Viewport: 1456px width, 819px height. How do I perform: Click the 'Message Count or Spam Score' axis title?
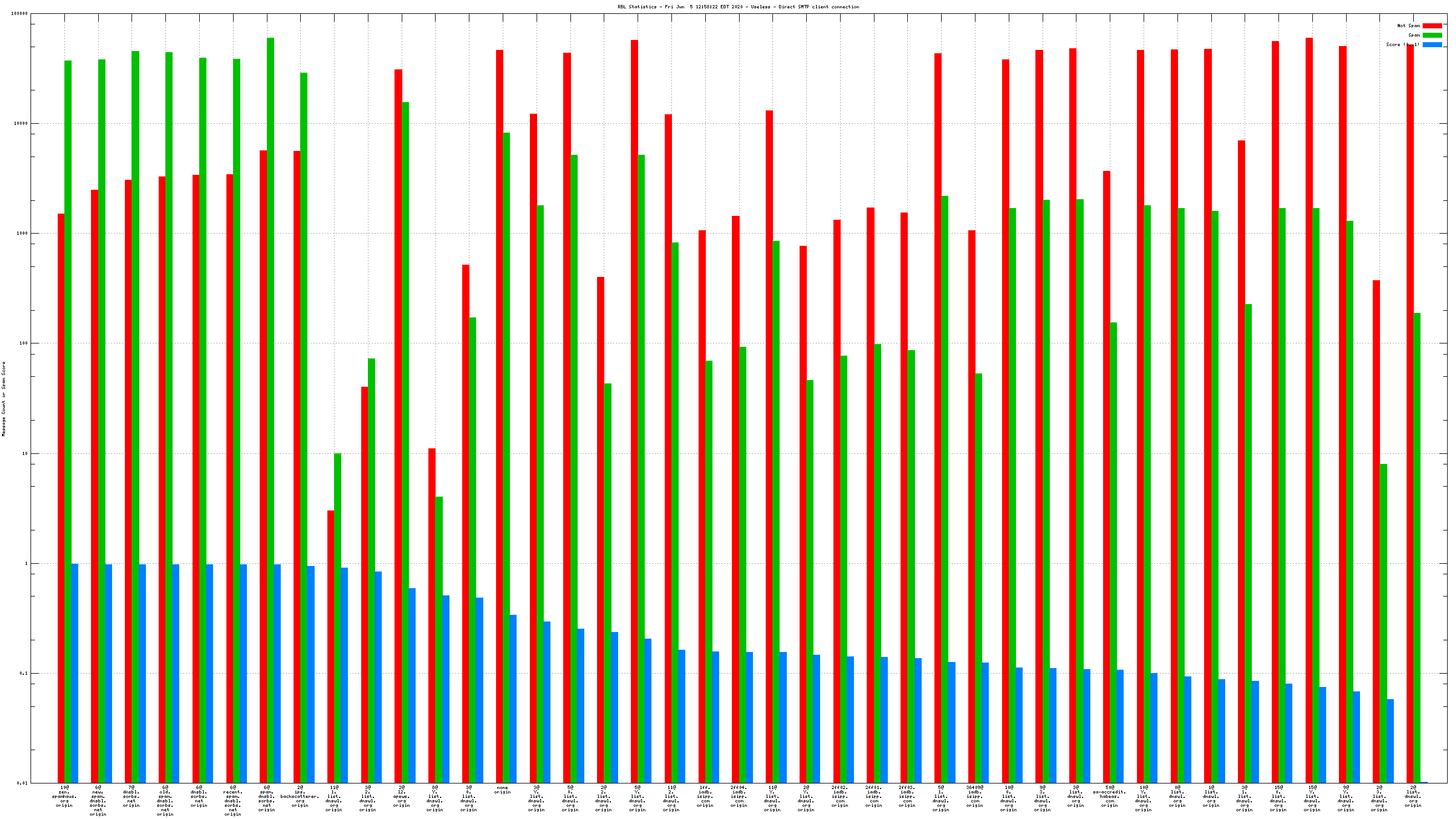[x=4, y=399]
